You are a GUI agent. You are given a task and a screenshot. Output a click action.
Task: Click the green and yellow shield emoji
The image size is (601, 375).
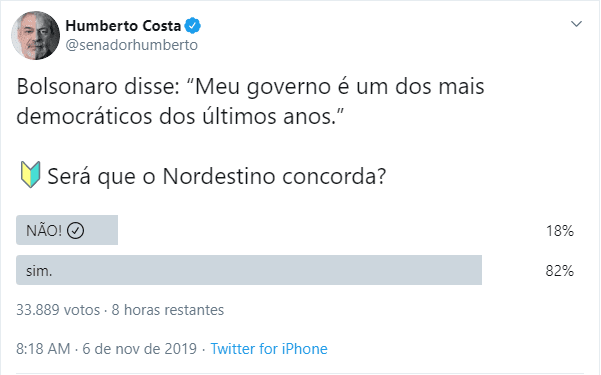tap(30, 174)
